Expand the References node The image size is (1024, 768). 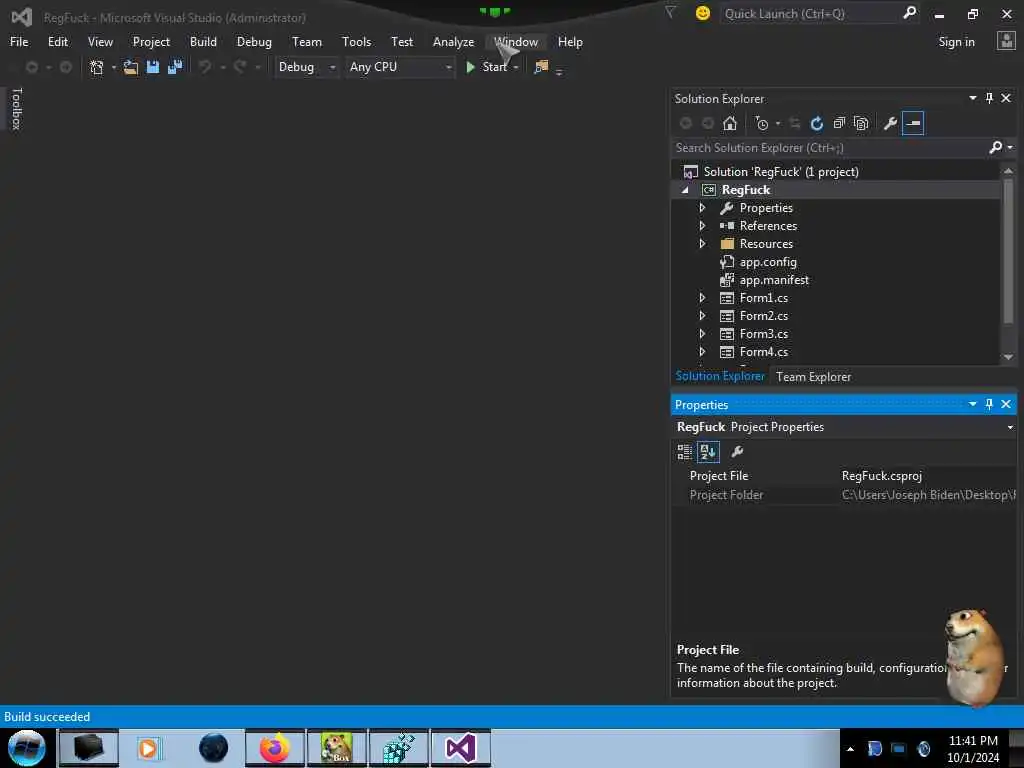(702, 226)
